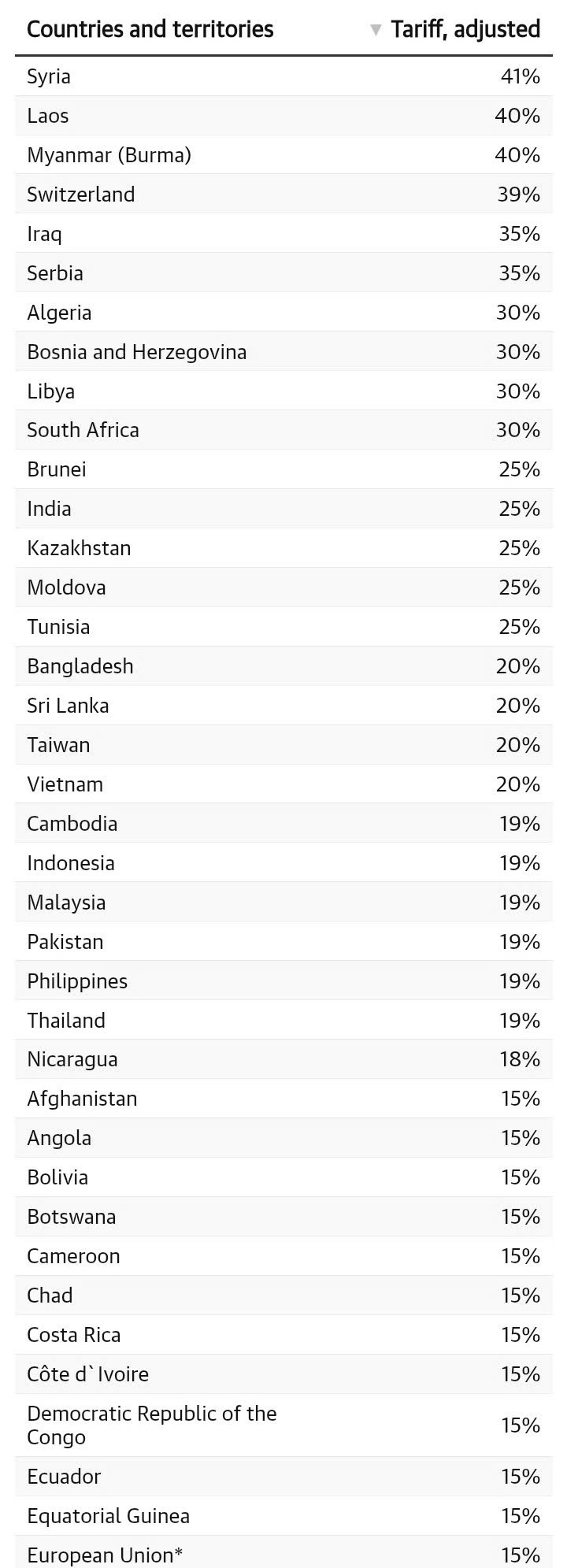Image resolution: width=567 pixels, height=1568 pixels.
Task: Click the Nicaragua 18% tariff value
Action: tap(520, 1059)
